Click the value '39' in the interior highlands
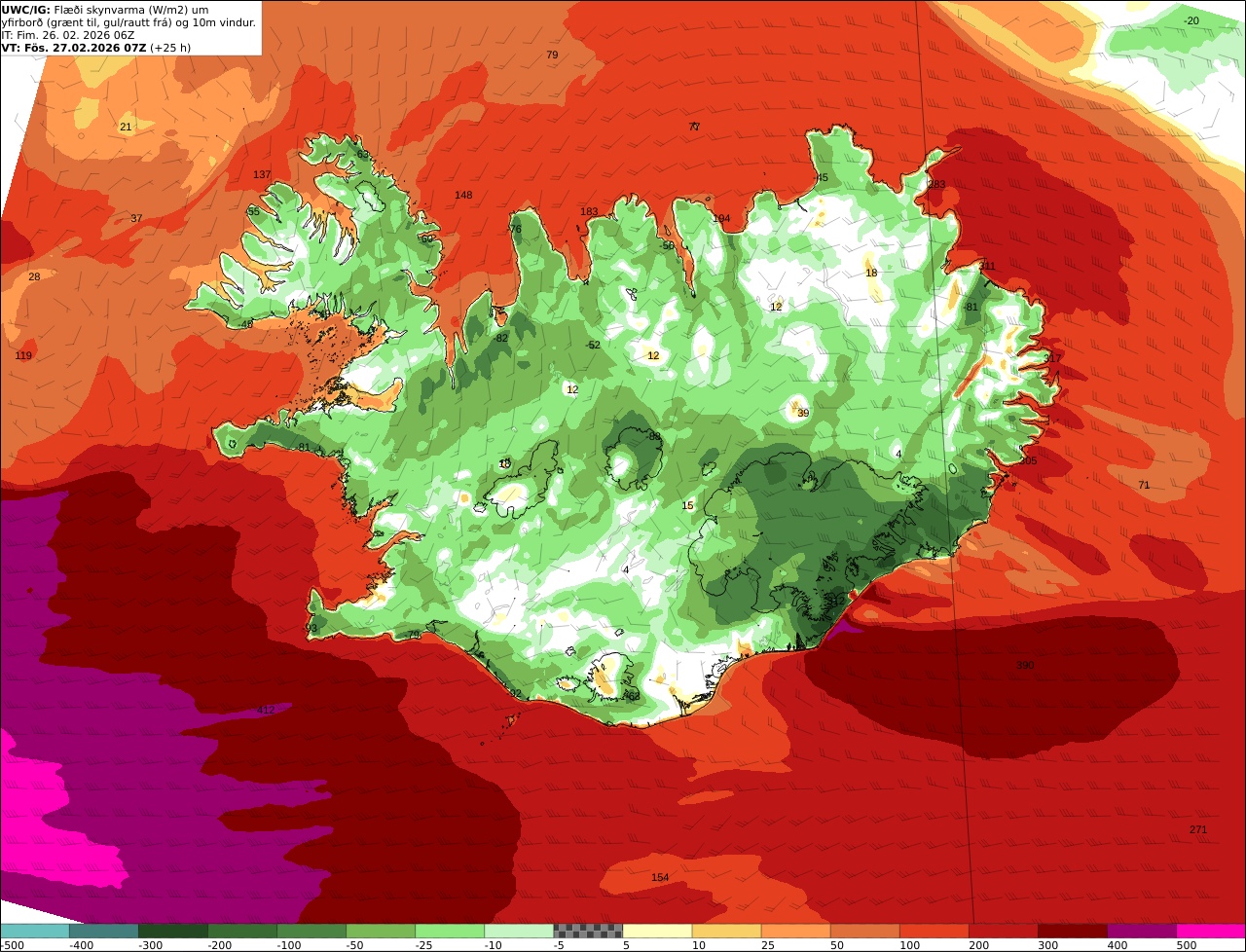This screenshot has width=1246, height=952. tap(803, 414)
